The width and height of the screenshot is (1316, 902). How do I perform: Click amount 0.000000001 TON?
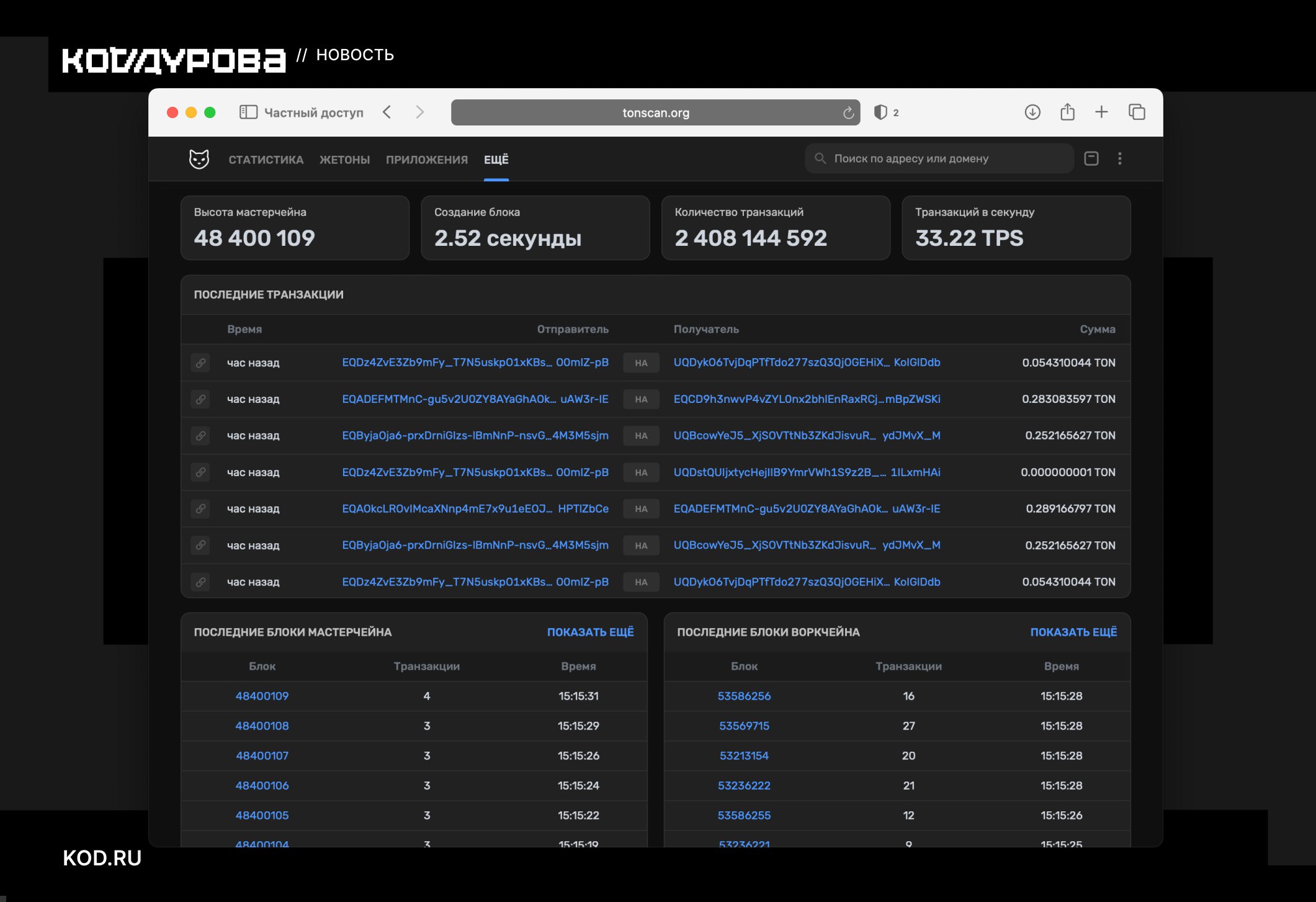pos(1068,472)
